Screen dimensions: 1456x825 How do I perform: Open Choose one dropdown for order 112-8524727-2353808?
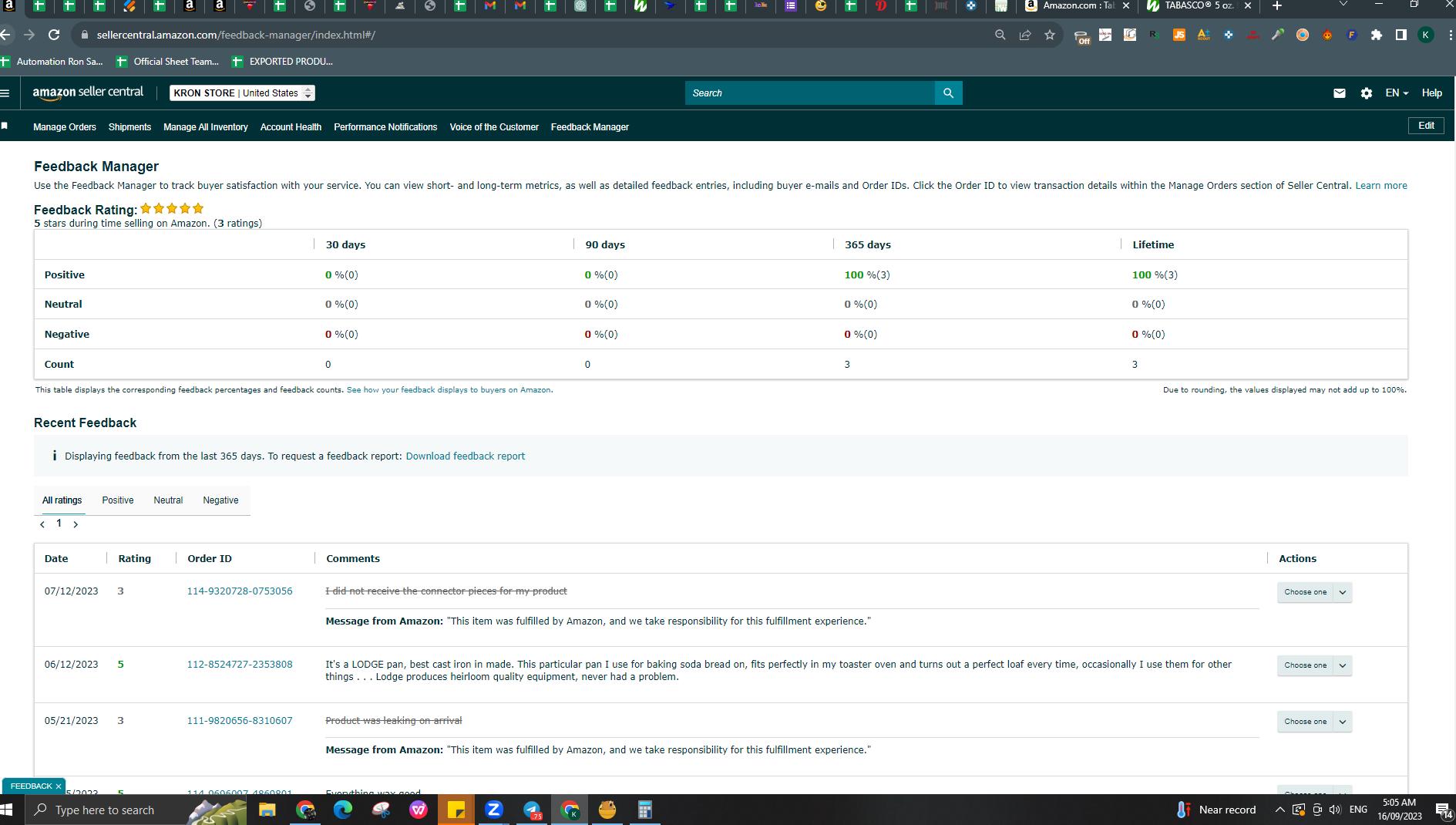click(1314, 665)
